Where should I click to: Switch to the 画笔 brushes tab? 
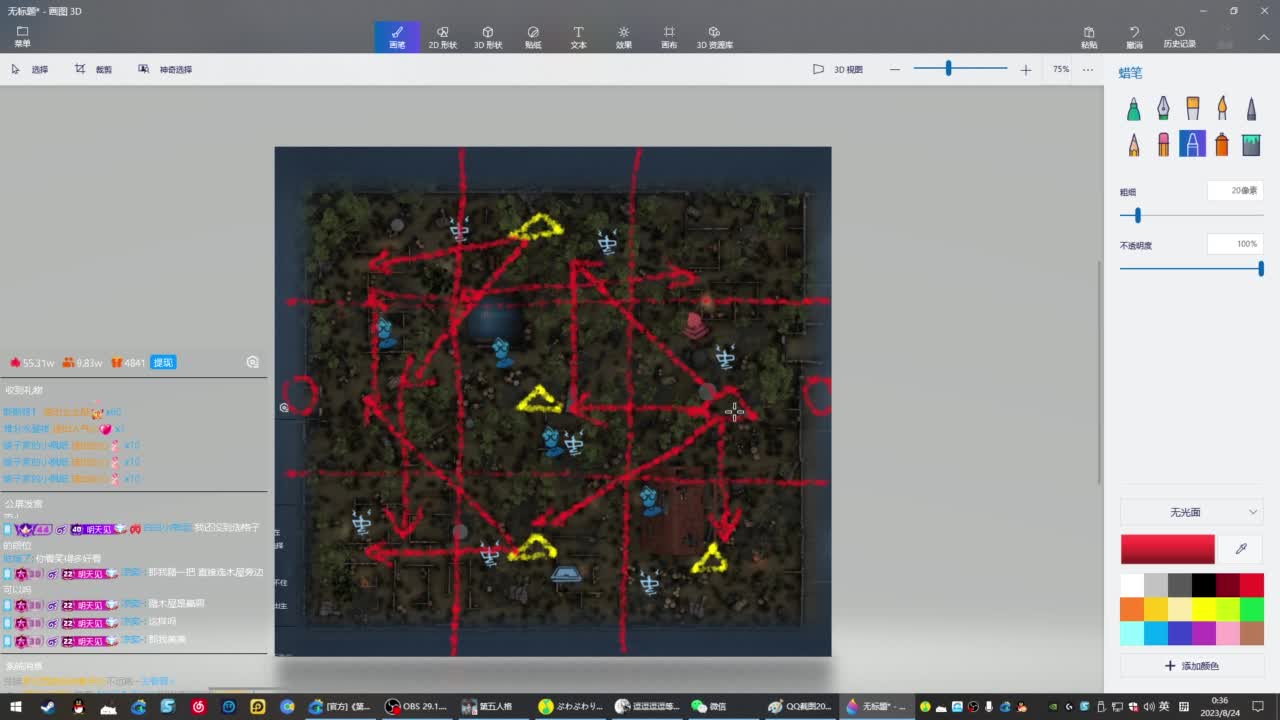pyautogui.click(x=397, y=37)
